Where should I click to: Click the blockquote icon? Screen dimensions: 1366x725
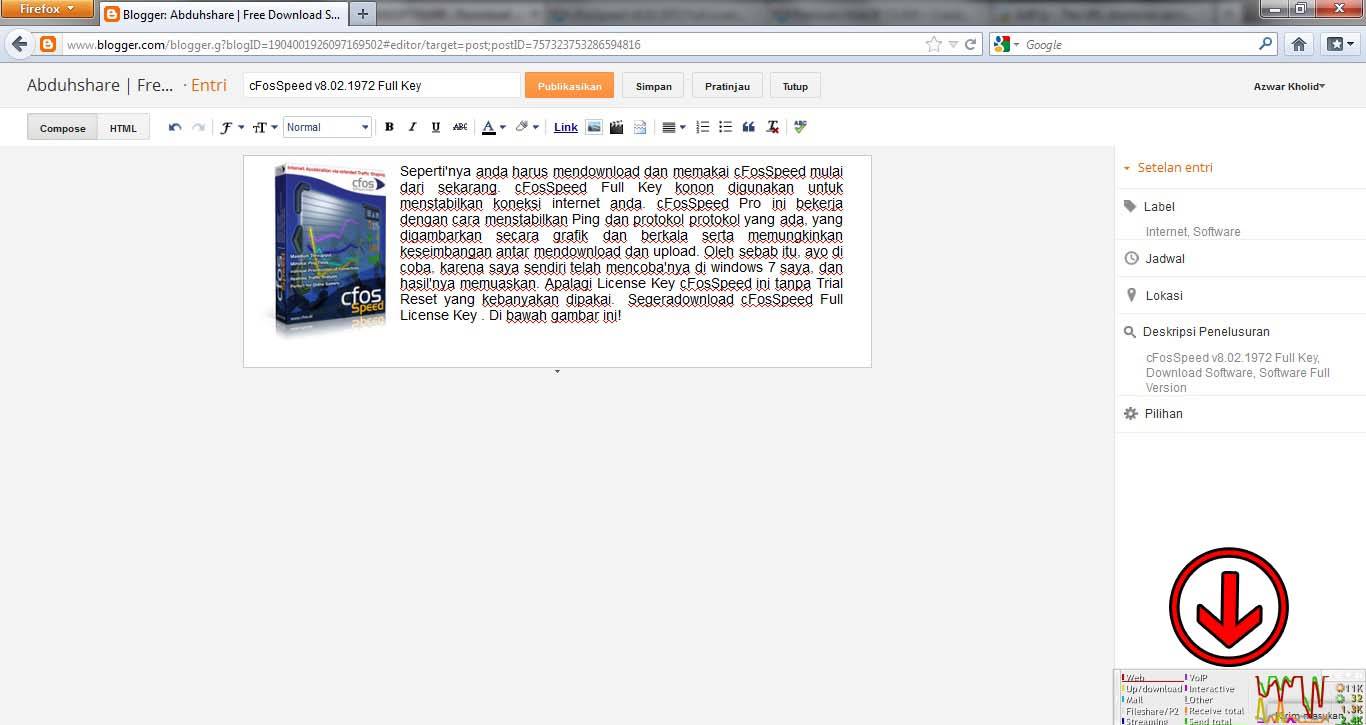click(749, 127)
